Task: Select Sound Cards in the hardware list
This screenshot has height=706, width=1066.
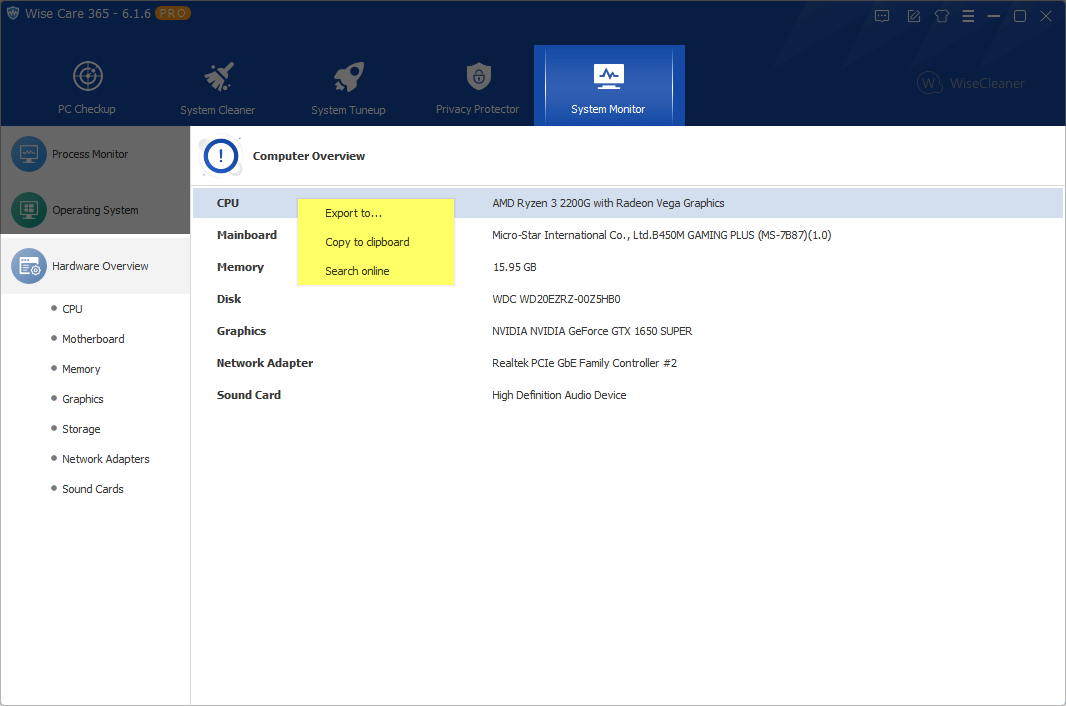Action: click(x=92, y=488)
